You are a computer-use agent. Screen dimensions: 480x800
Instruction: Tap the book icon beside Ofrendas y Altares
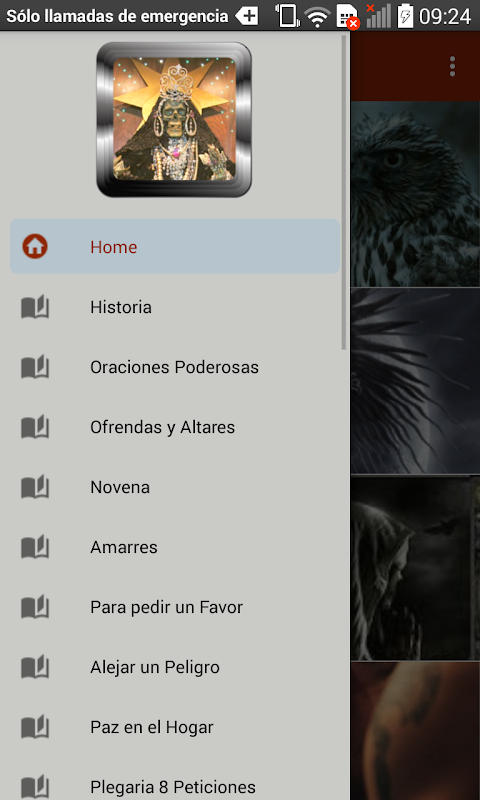(x=35, y=427)
